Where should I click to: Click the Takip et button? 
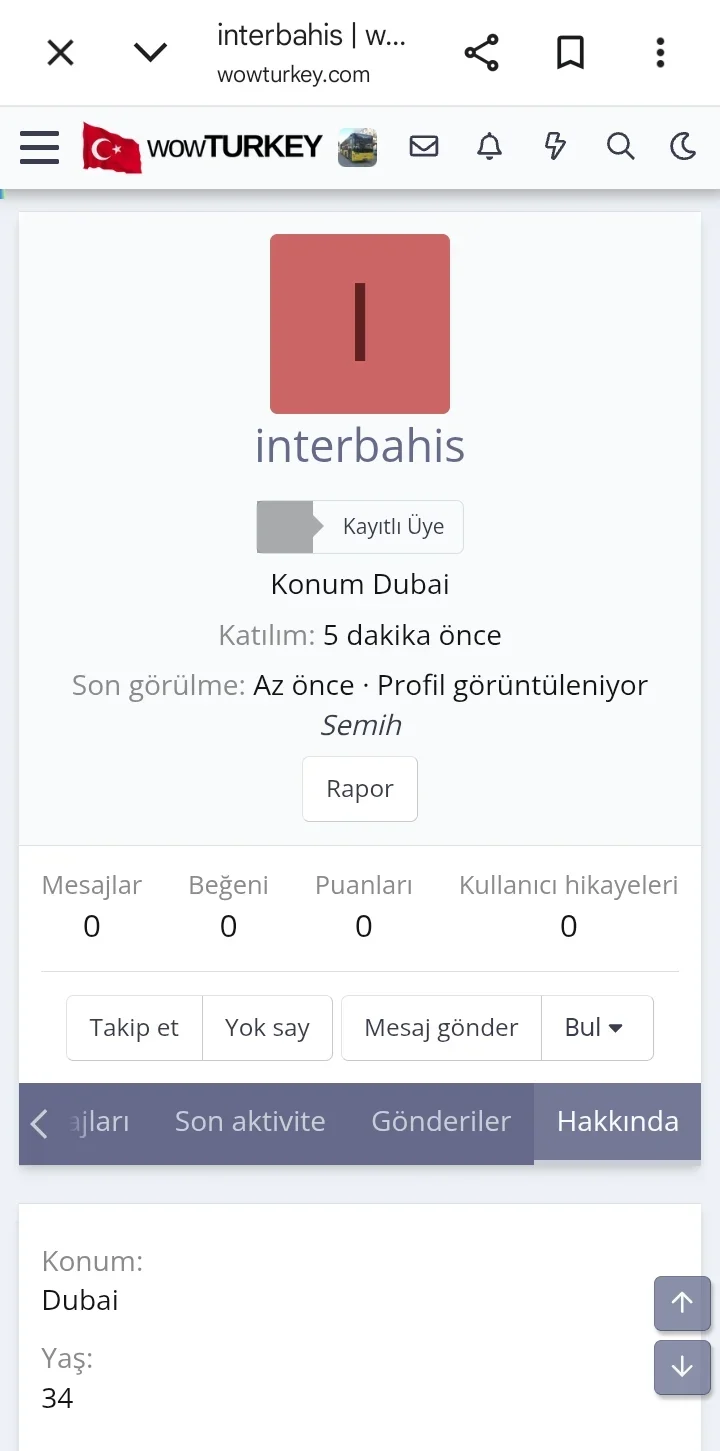point(134,1027)
